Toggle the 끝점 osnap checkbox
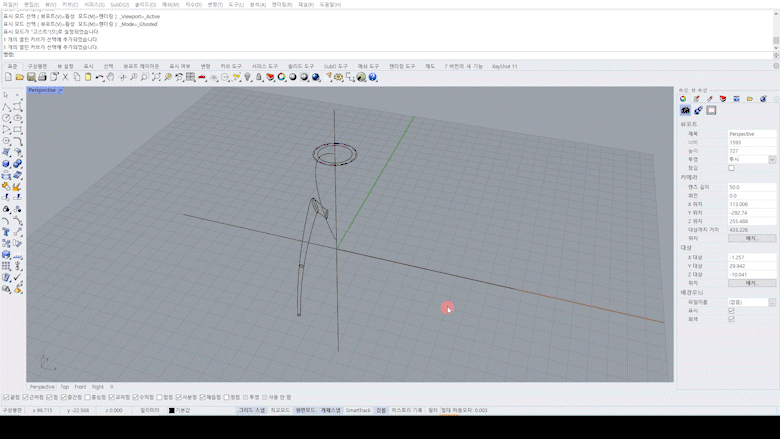This screenshot has height=439, width=780. tap(6, 397)
